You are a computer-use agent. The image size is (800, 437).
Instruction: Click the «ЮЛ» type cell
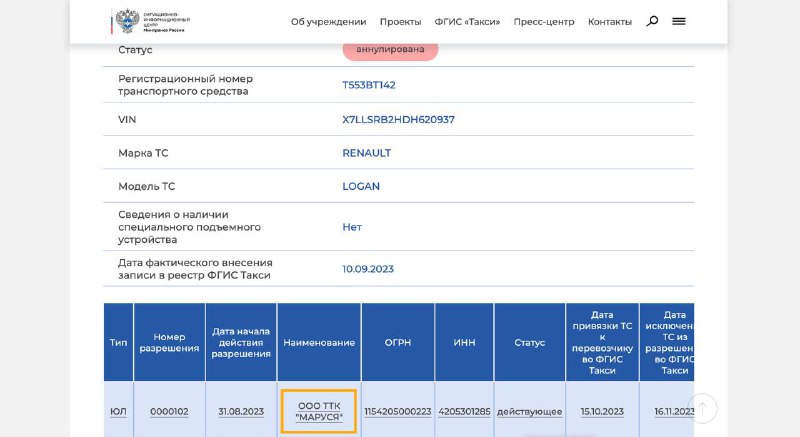click(118, 412)
